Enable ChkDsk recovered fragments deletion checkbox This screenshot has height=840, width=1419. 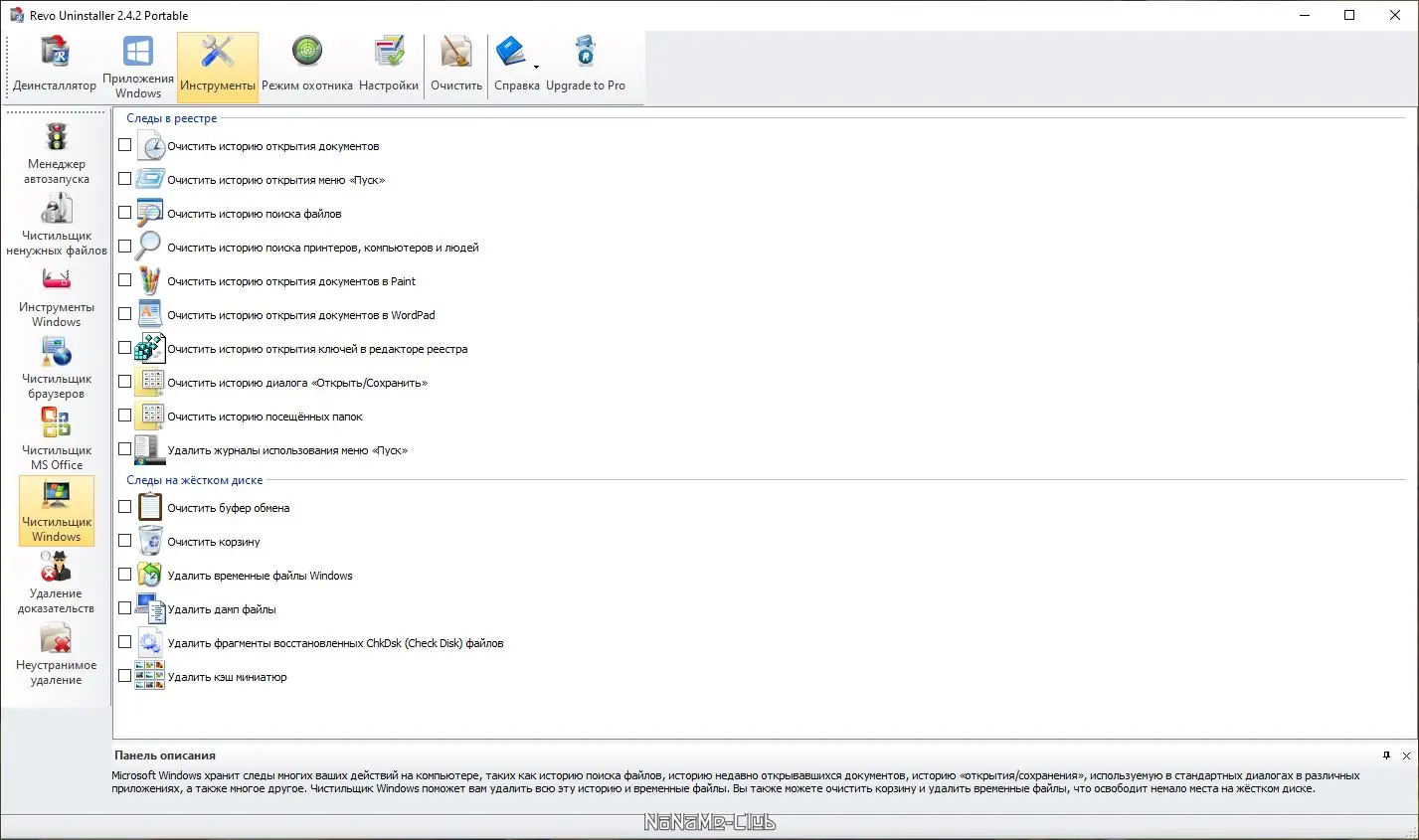click(125, 642)
